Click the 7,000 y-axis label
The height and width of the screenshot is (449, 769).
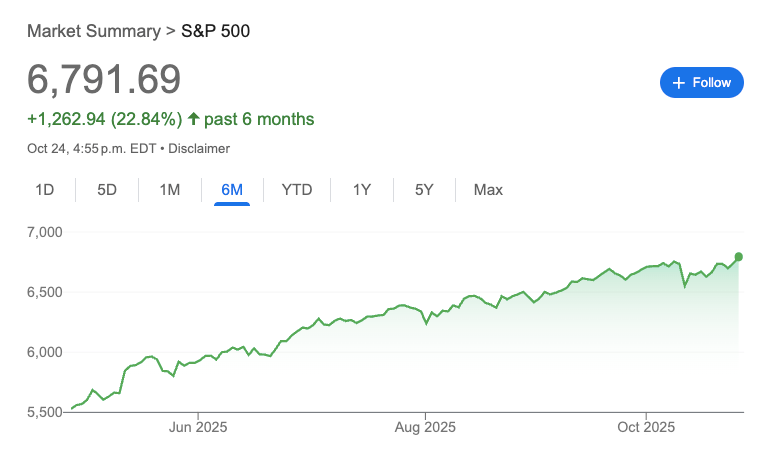click(44, 232)
